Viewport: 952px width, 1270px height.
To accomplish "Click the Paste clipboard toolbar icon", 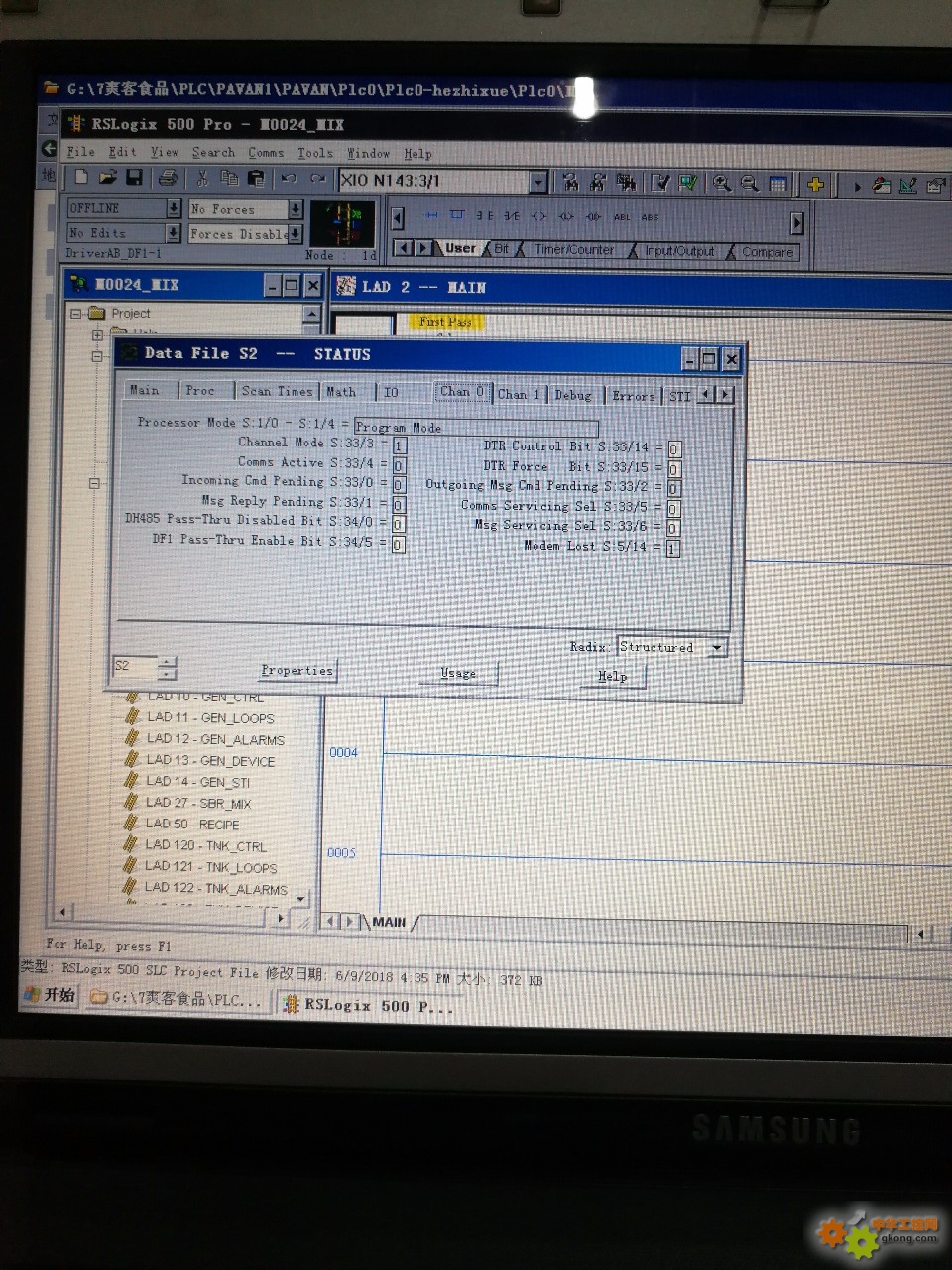I will click(256, 179).
